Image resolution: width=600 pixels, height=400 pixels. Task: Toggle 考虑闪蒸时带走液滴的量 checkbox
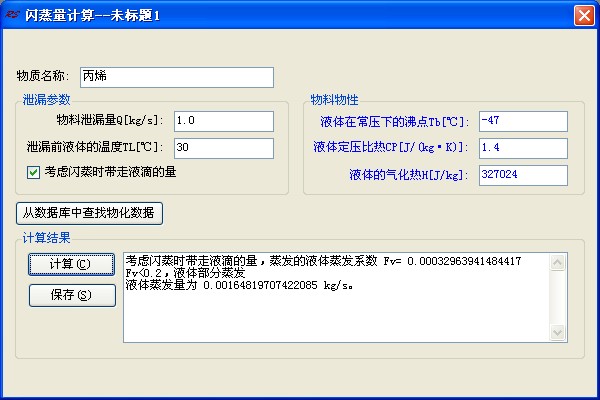click(34, 172)
